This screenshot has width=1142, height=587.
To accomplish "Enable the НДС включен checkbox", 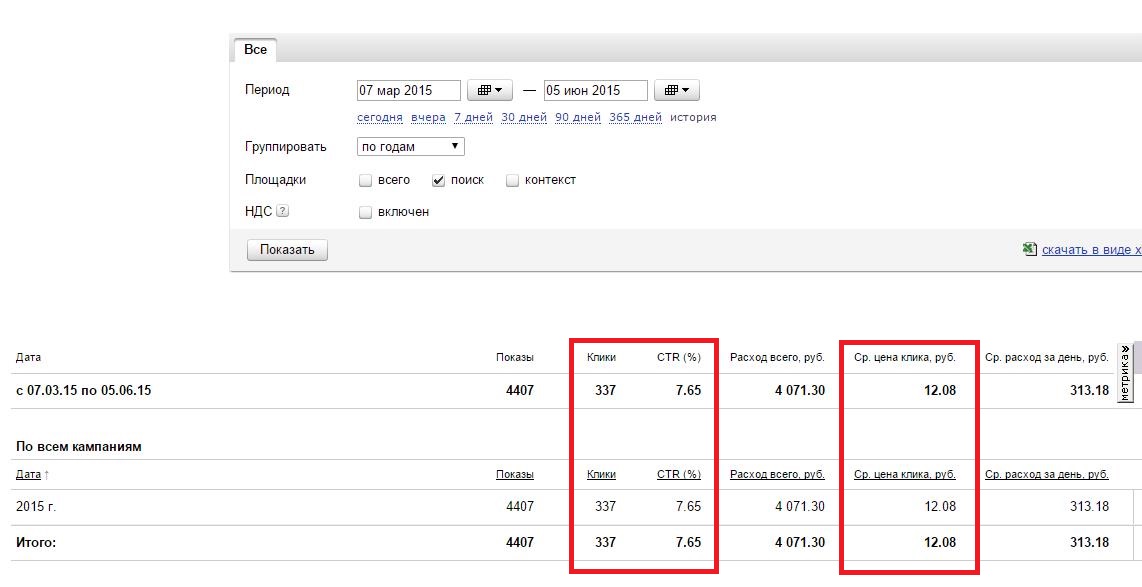I will click(366, 213).
